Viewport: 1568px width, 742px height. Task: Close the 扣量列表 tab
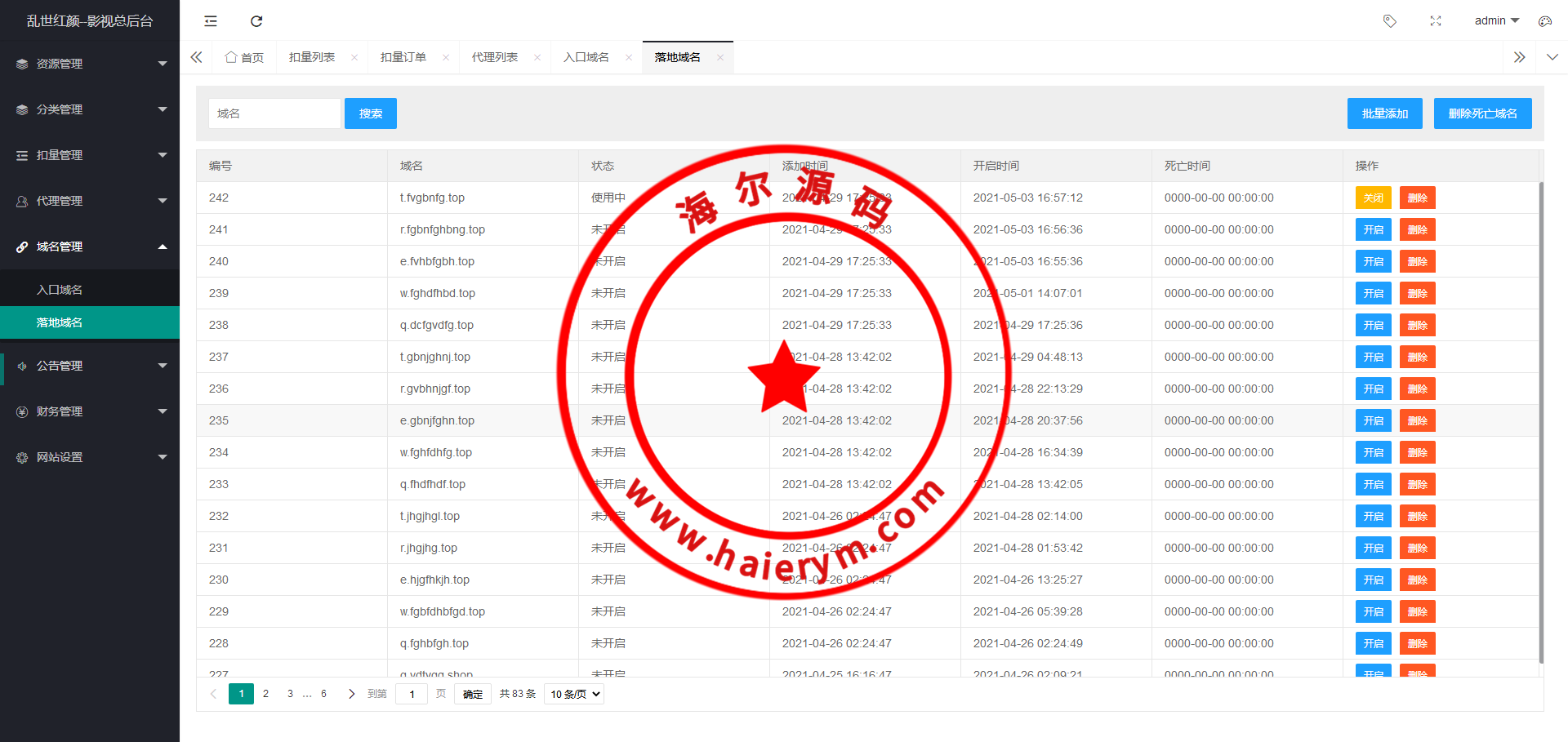[x=354, y=57]
